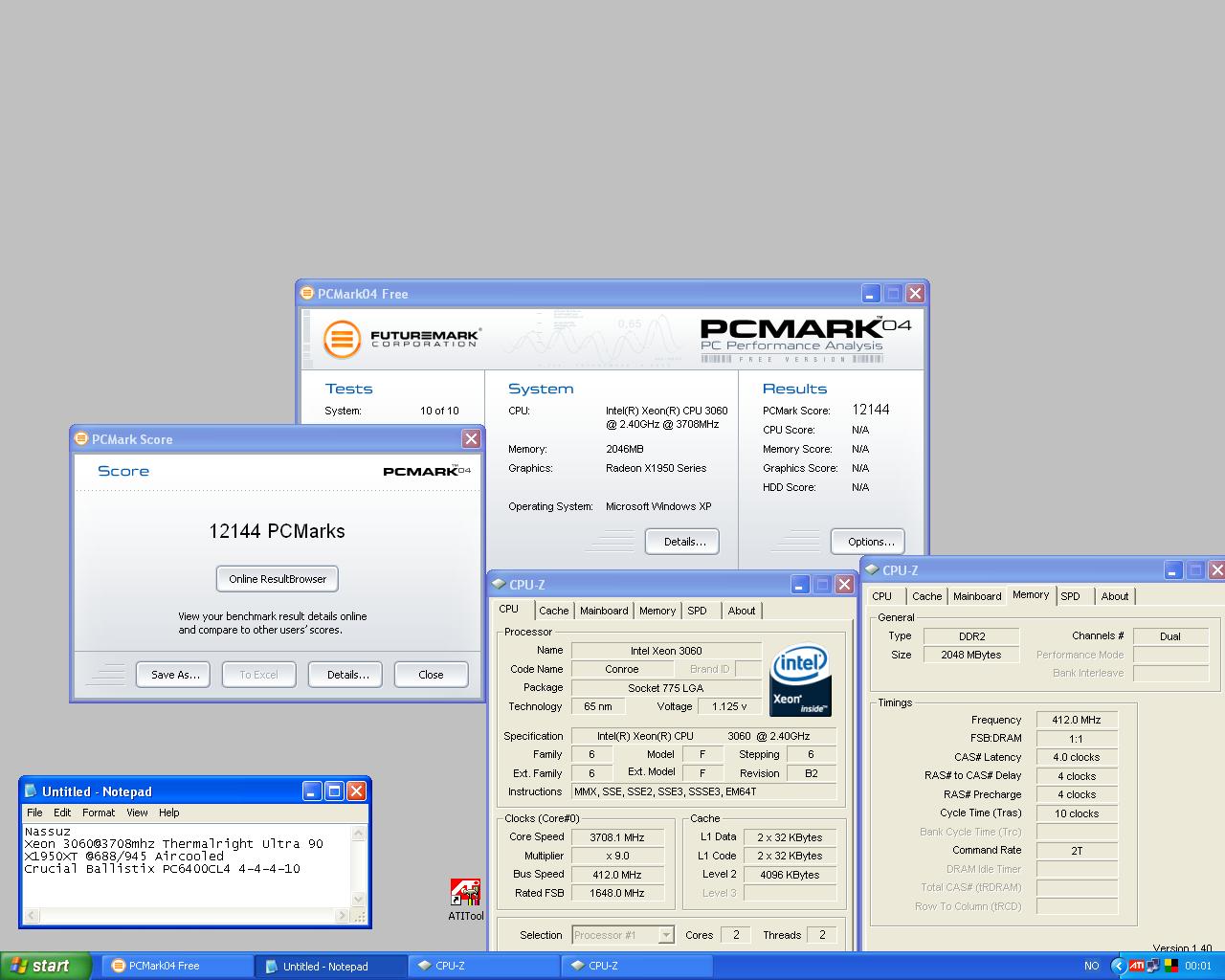The height and width of the screenshot is (980, 1225).
Task: Minimize the PCMark04 Free window
Action: point(871,294)
